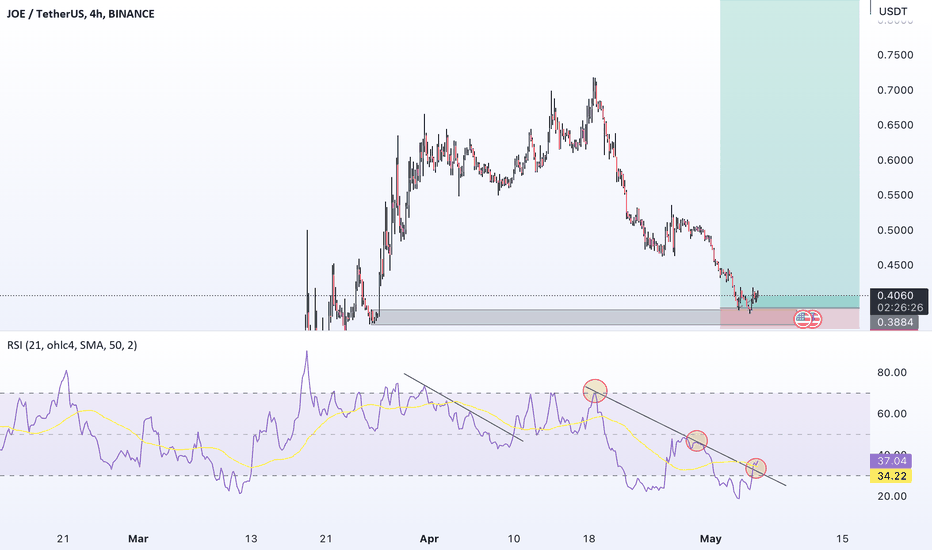Click the 0.7000 price scale label
This screenshot has height=550, width=932.
tap(895, 90)
